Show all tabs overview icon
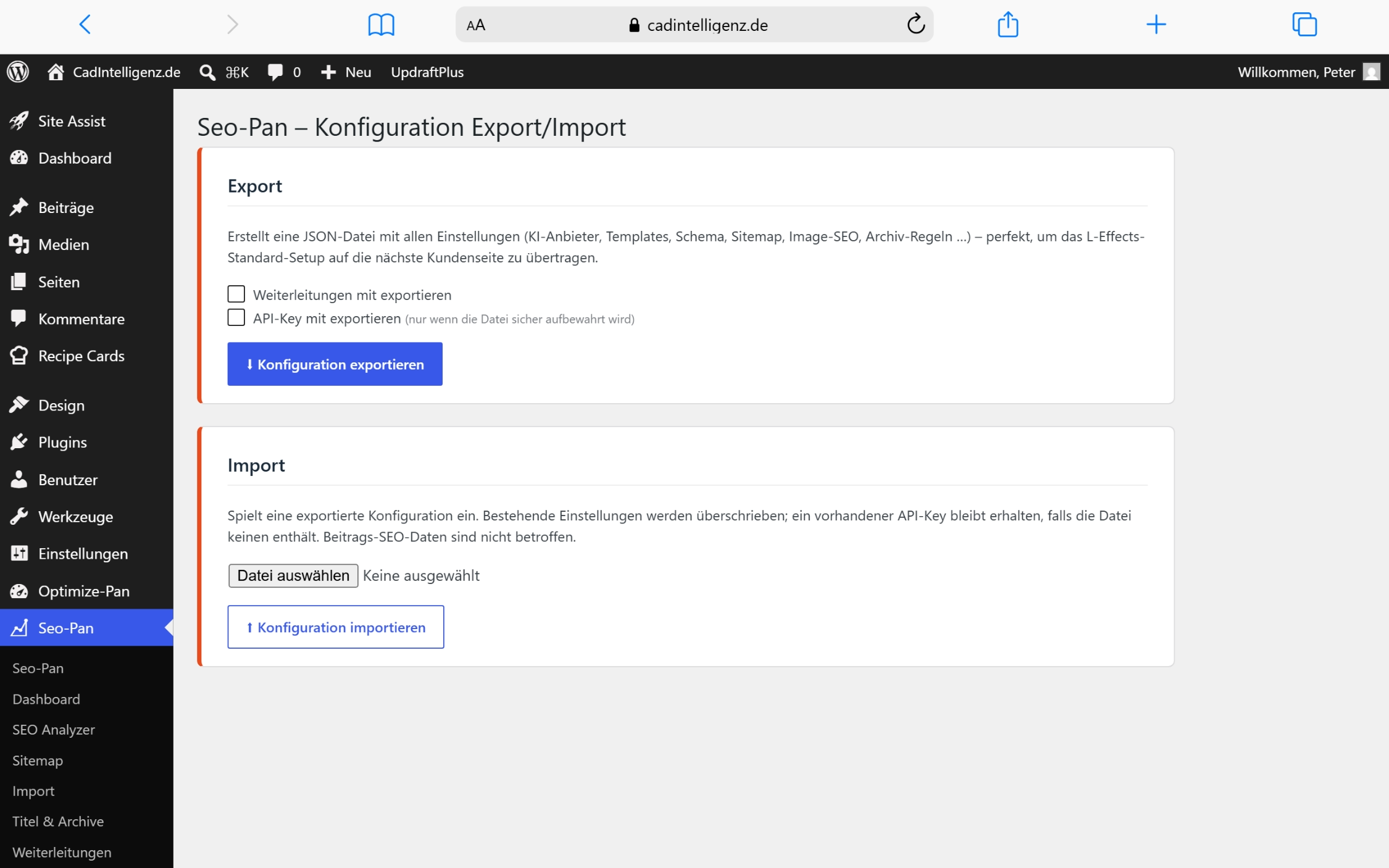 (1304, 25)
